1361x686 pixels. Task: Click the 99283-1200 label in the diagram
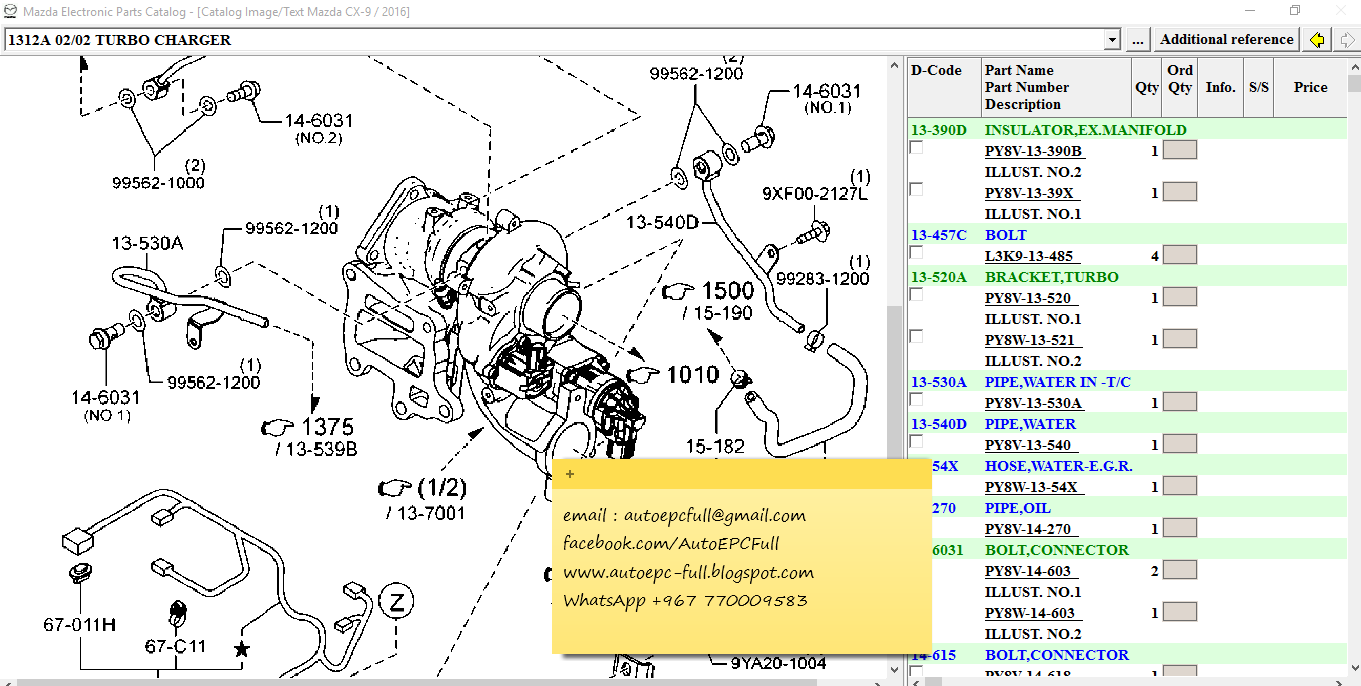(823, 279)
